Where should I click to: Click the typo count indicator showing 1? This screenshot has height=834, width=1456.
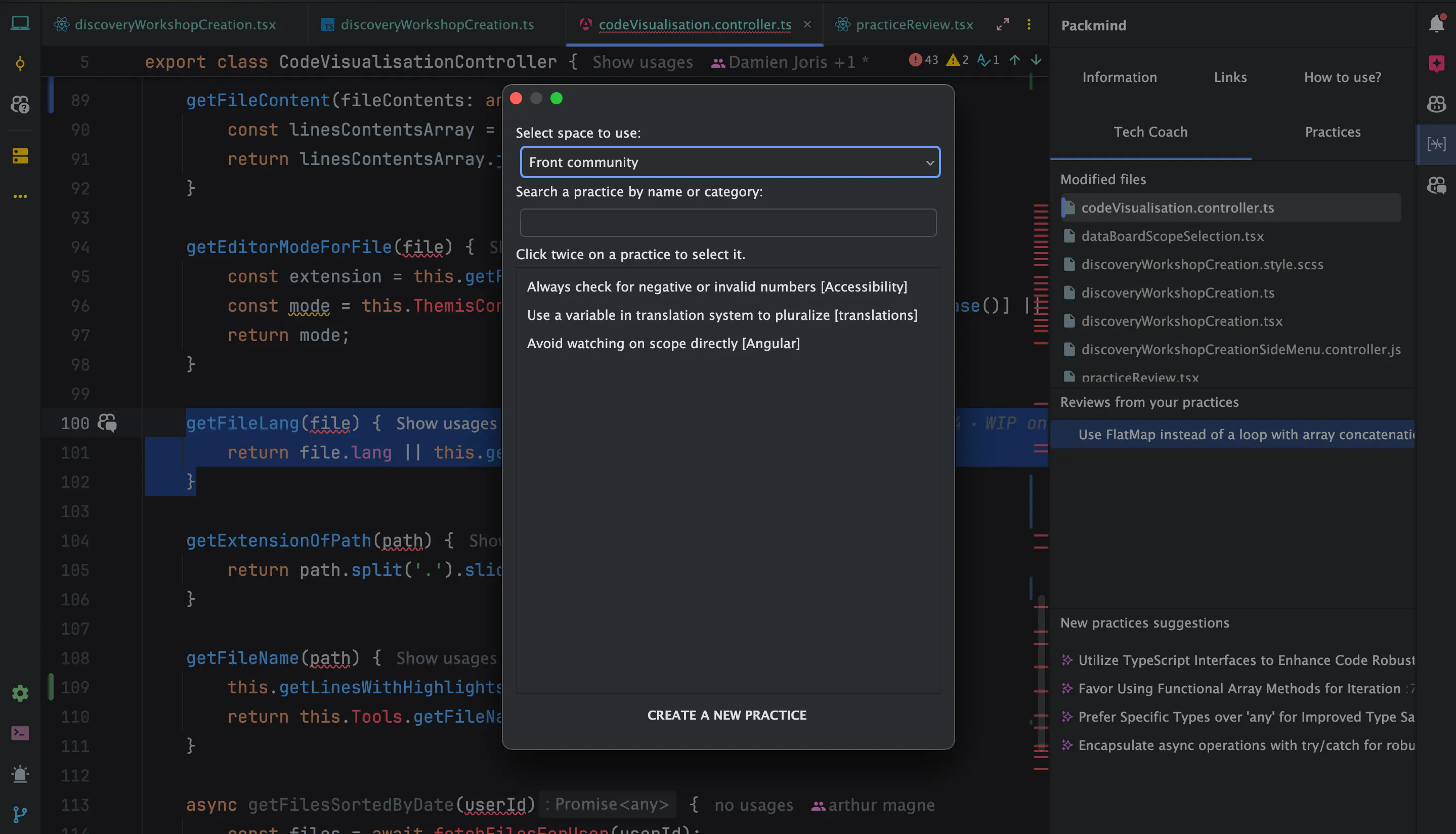coord(988,60)
